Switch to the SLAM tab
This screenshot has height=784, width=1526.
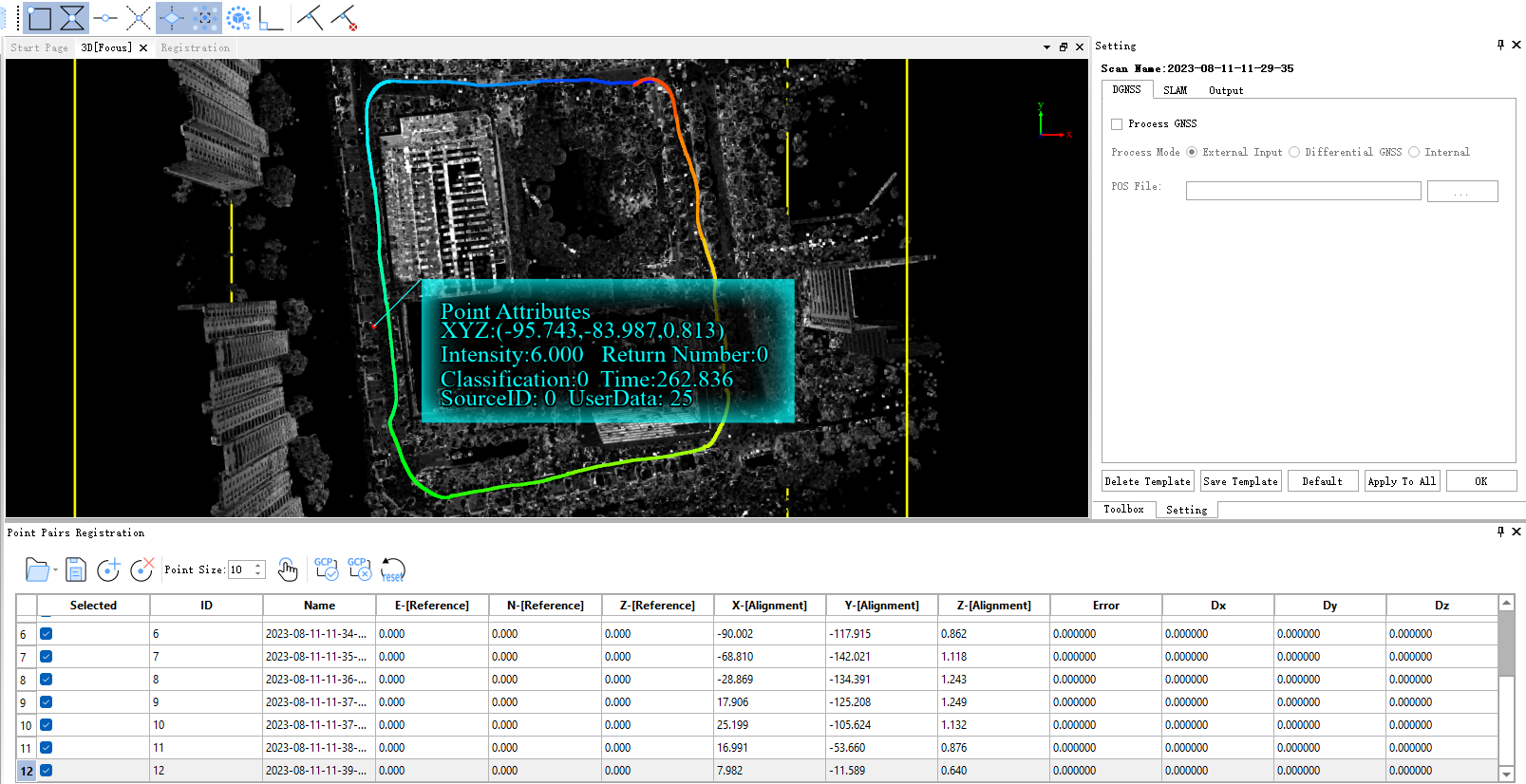(1175, 90)
